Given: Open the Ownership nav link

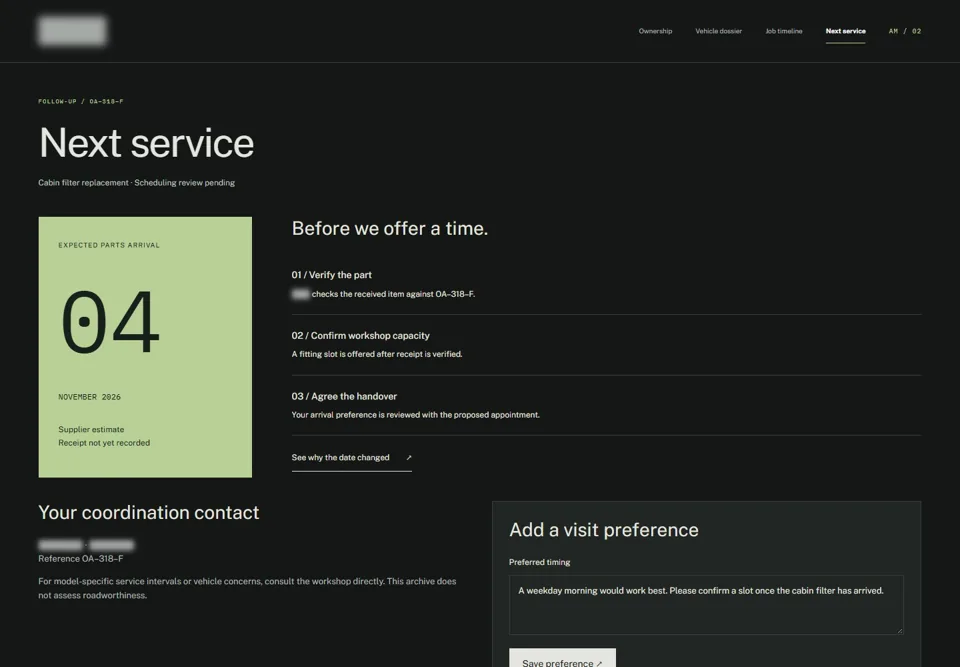Looking at the screenshot, I should click(x=655, y=31).
